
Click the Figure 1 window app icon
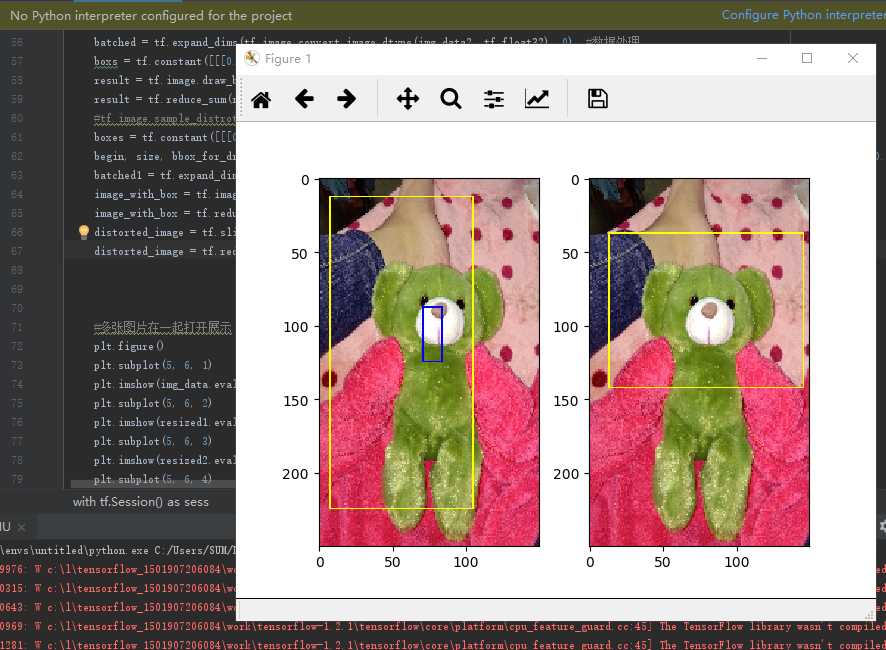(251, 58)
